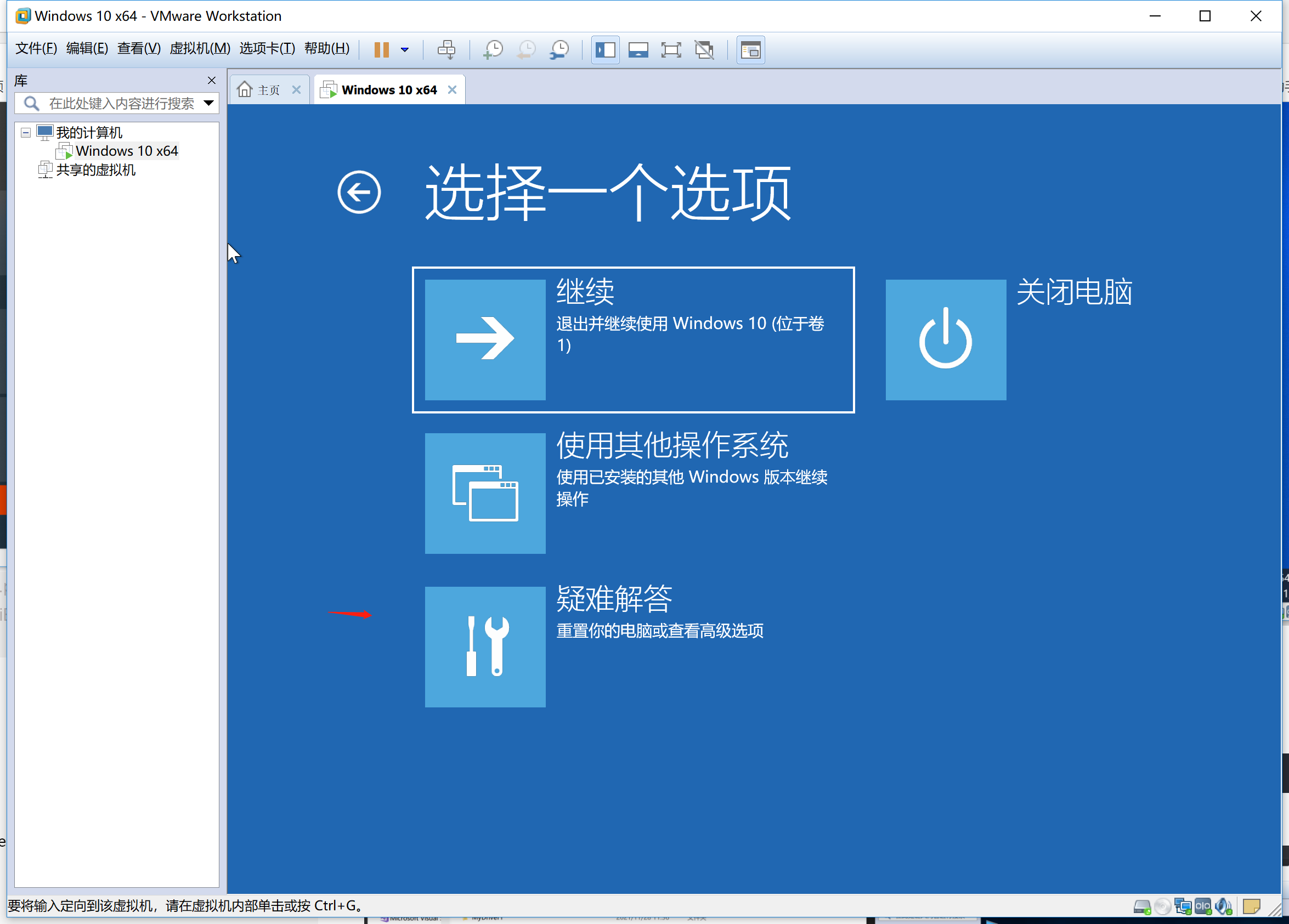Toggle the thumbnail bar view button
Viewport: 1289px width, 924px height.
pyautogui.click(x=638, y=50)
